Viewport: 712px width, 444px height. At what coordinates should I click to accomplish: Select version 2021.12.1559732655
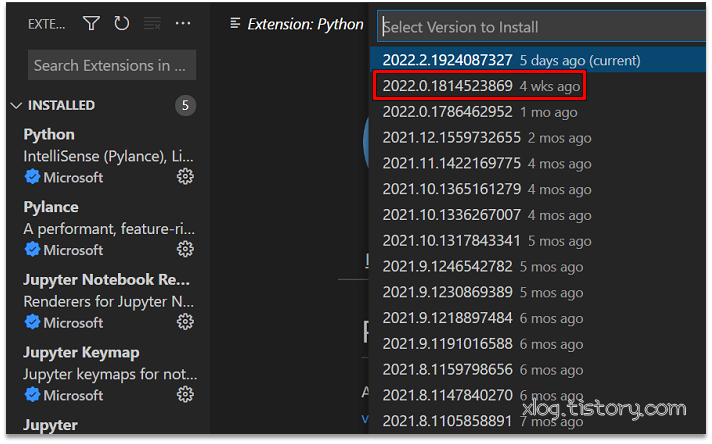click(x=538, y=138)
